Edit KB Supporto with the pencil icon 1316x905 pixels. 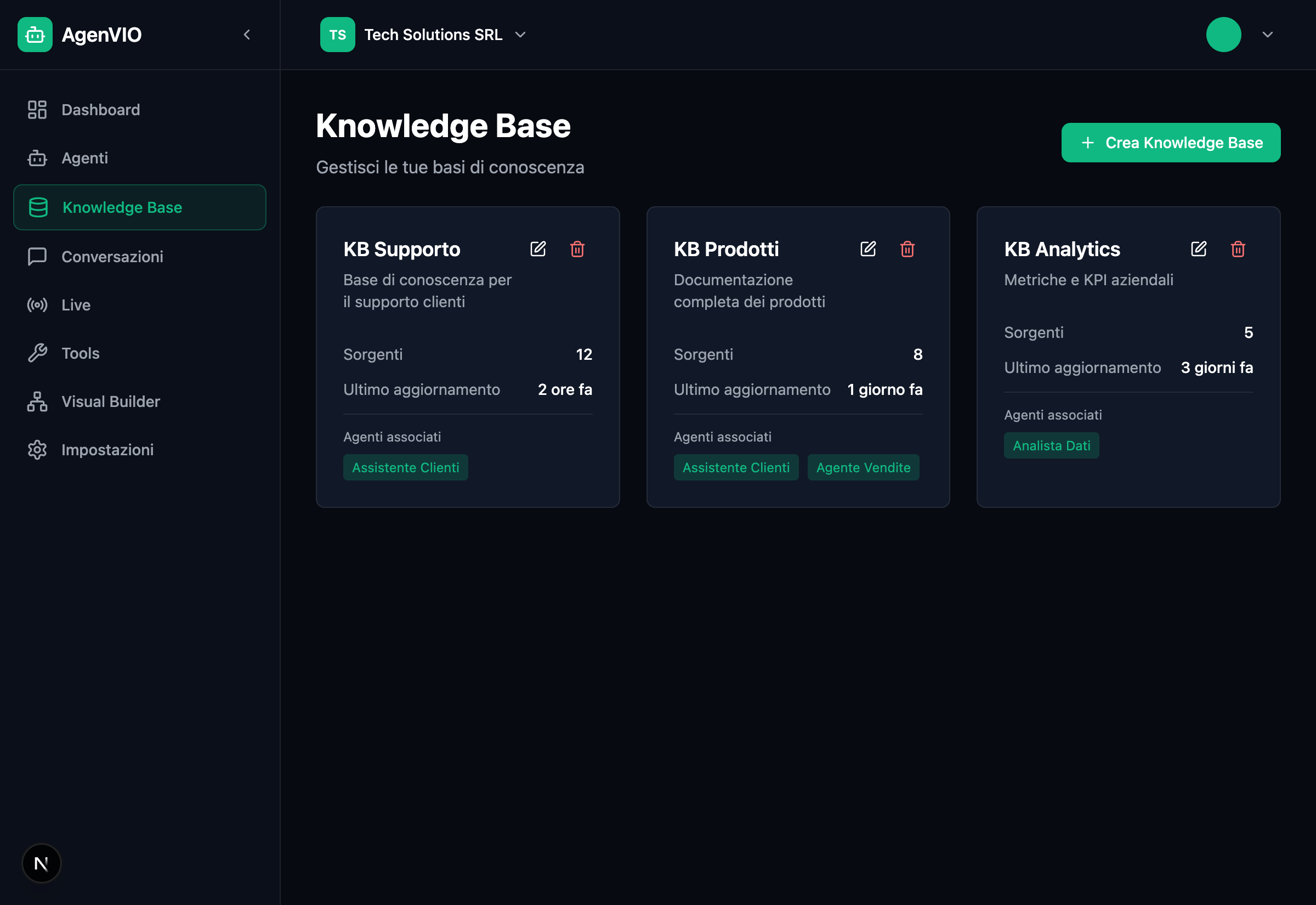click(538, 249)
